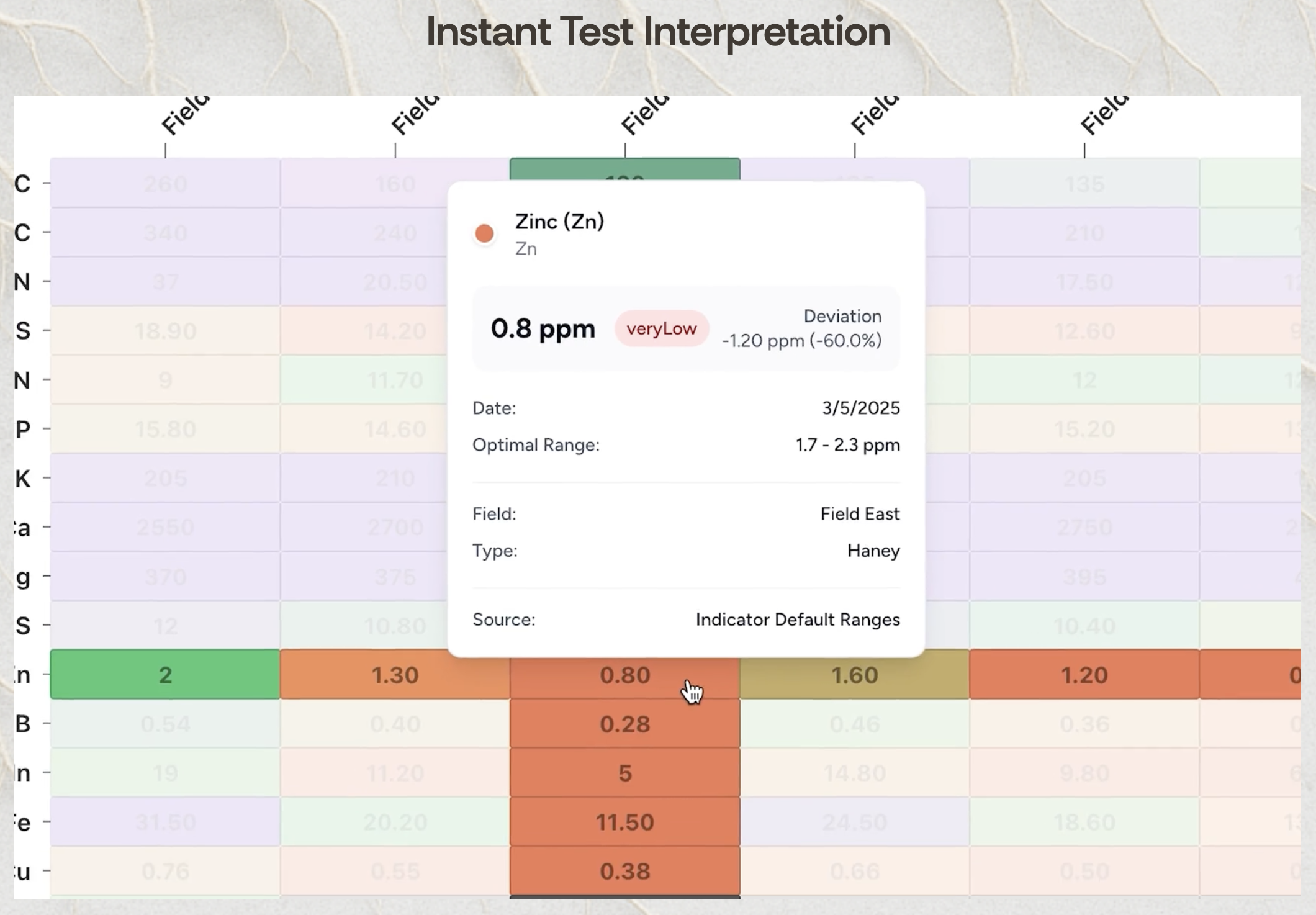The width and height of the screenshot is (1316, 915).
Task: Select the zinc cell with value 1.20
Action: pyautogui.click(x=1084, y=675)
